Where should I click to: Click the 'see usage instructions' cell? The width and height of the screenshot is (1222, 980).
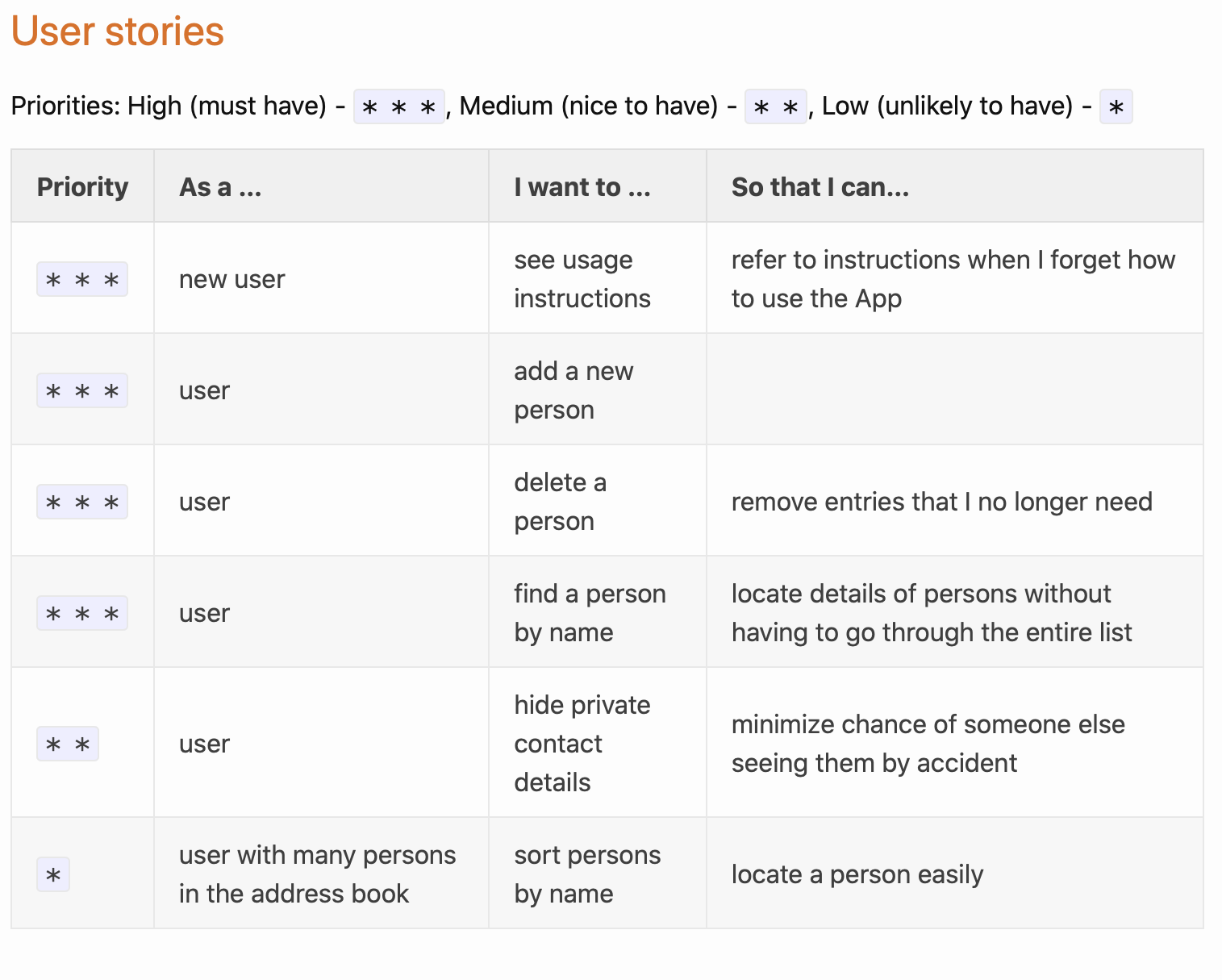(598, 278)
